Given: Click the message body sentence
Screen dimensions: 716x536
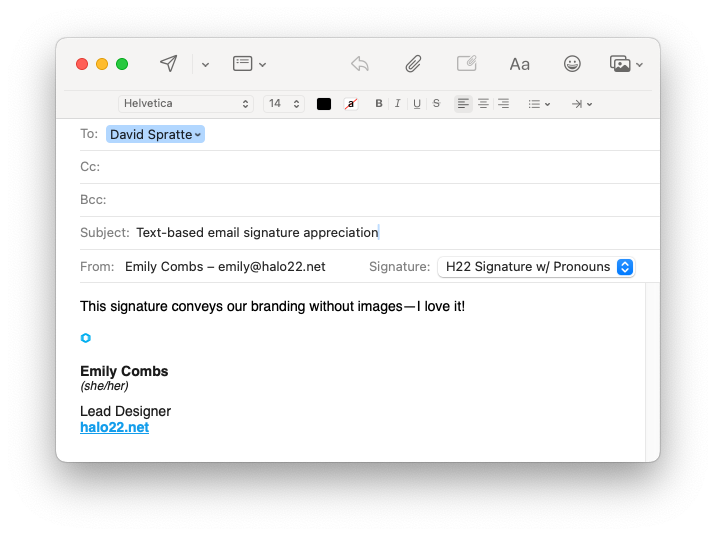Looking at the screenshot, I should [x=273, y=306].
